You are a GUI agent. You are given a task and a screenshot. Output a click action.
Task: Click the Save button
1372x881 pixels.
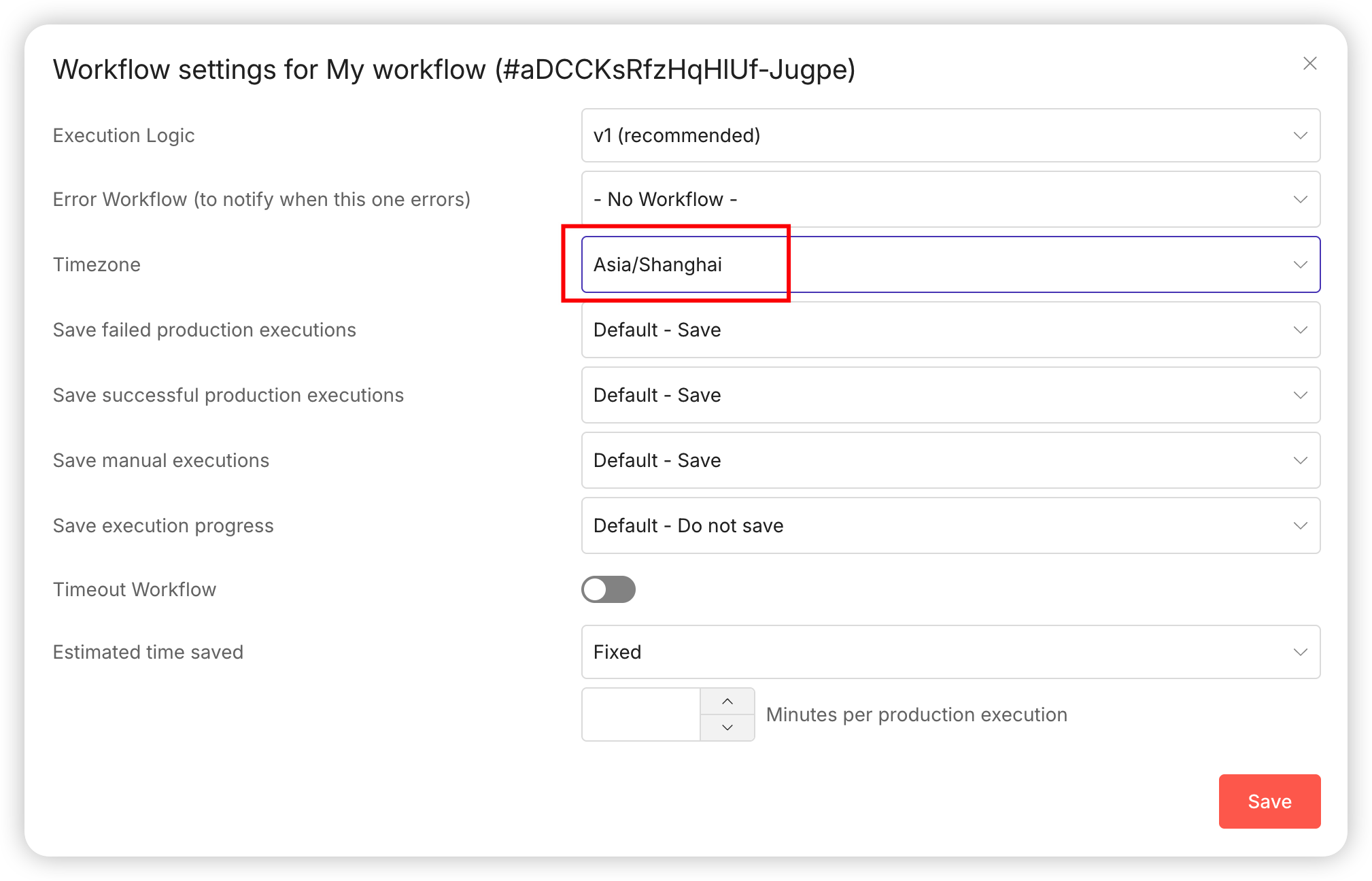coord(1269,801)
